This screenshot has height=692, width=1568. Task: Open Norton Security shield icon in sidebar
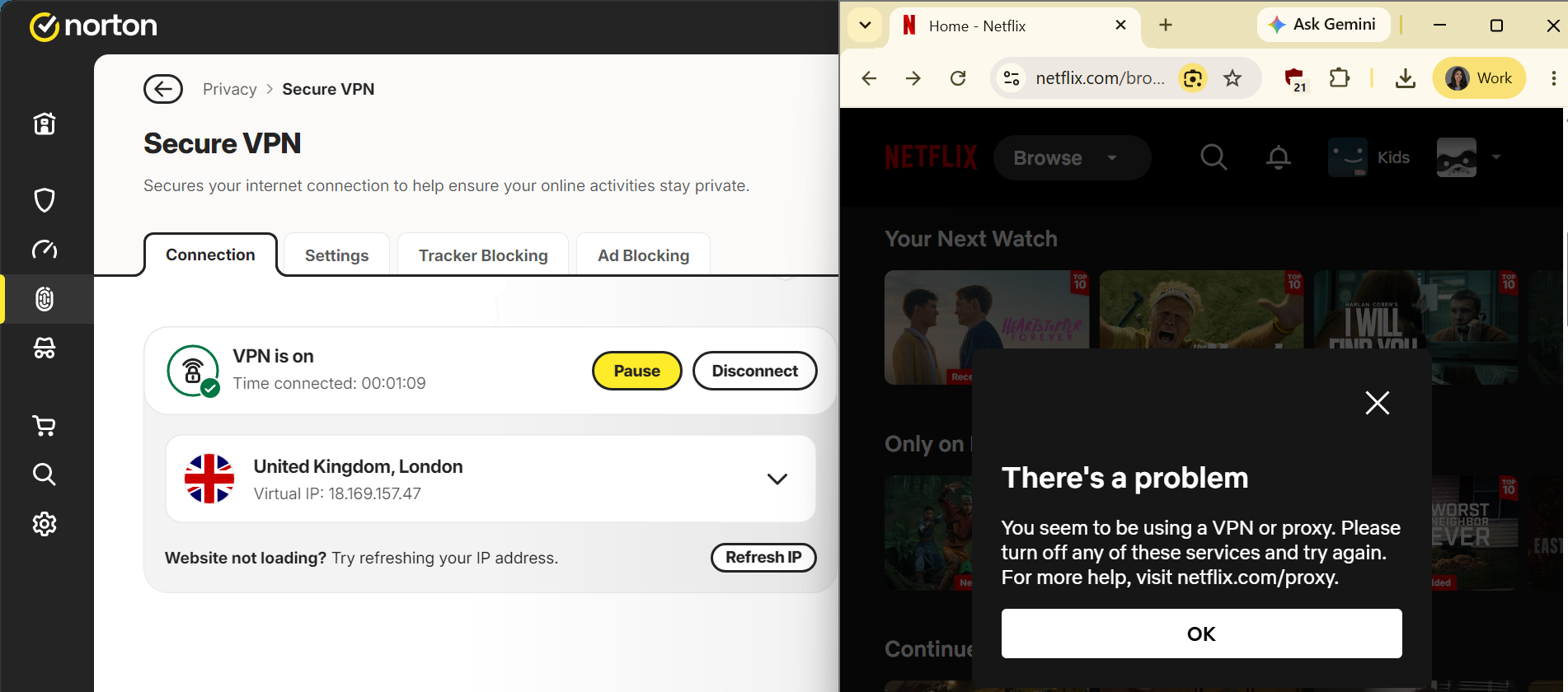tap(45, 200)
